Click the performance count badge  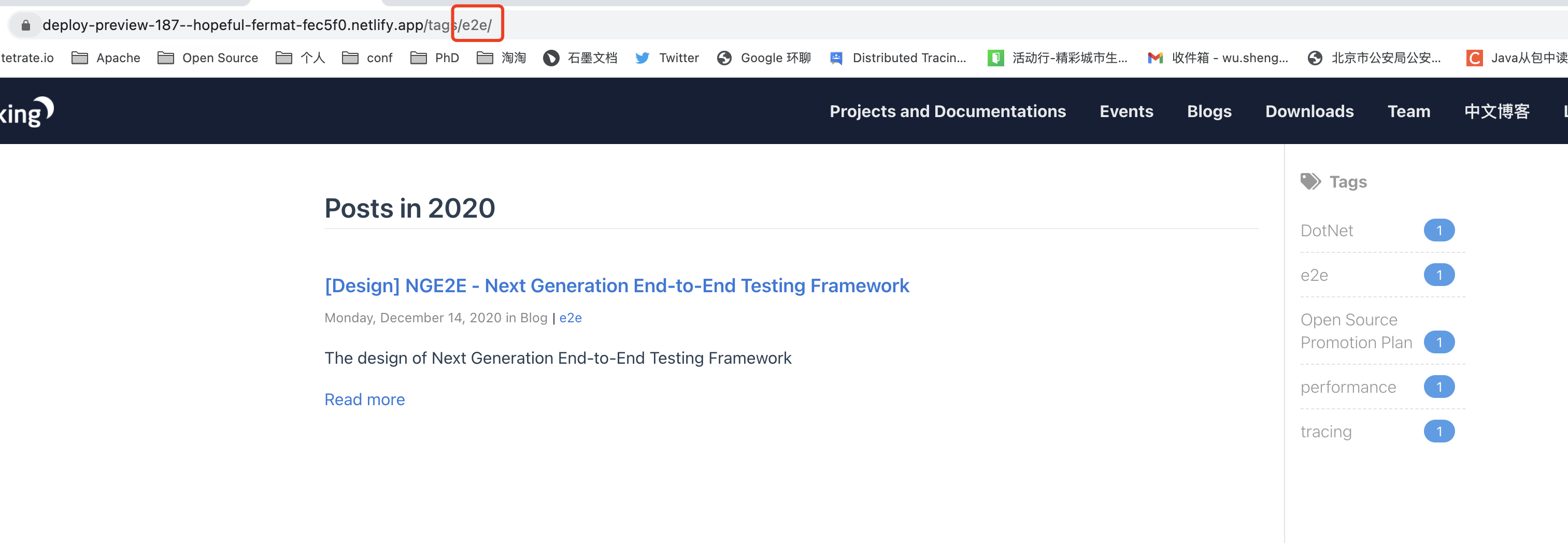(1439, 387)
